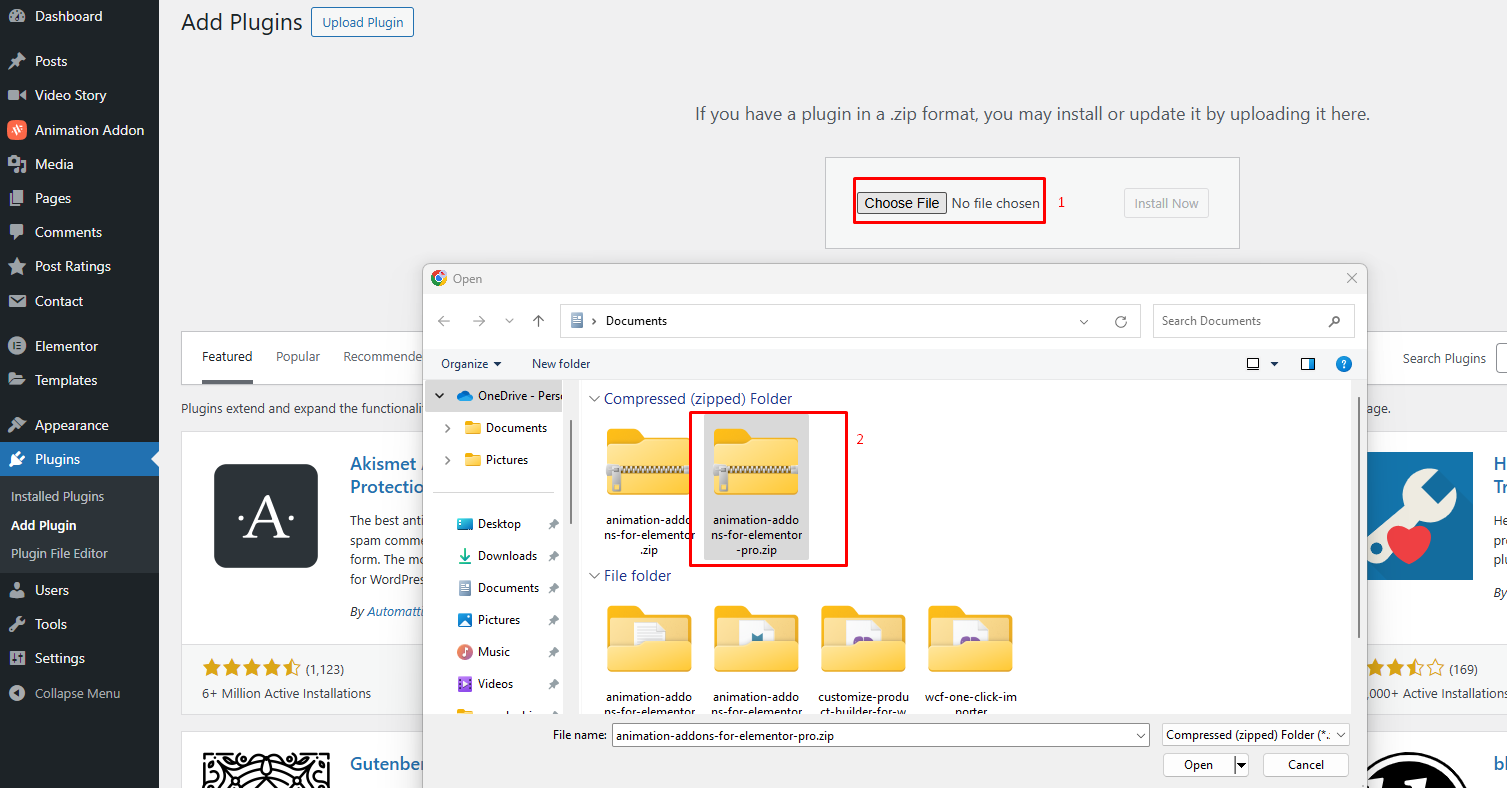Select the wcf-one-click-importer folder

[x=970, y=659]
